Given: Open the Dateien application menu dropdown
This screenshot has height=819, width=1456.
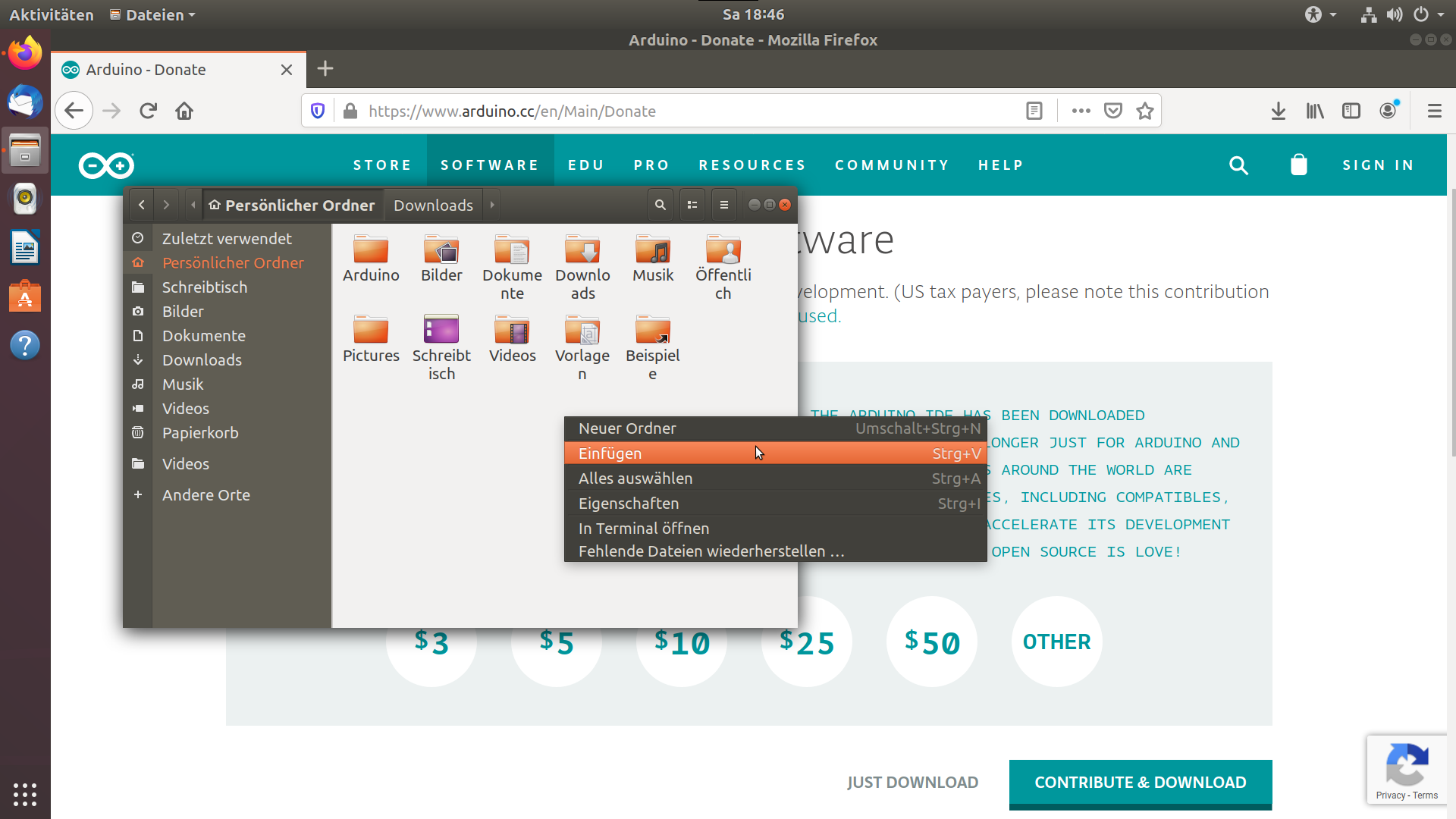Looking at the screenshot, I should (152, 14).
